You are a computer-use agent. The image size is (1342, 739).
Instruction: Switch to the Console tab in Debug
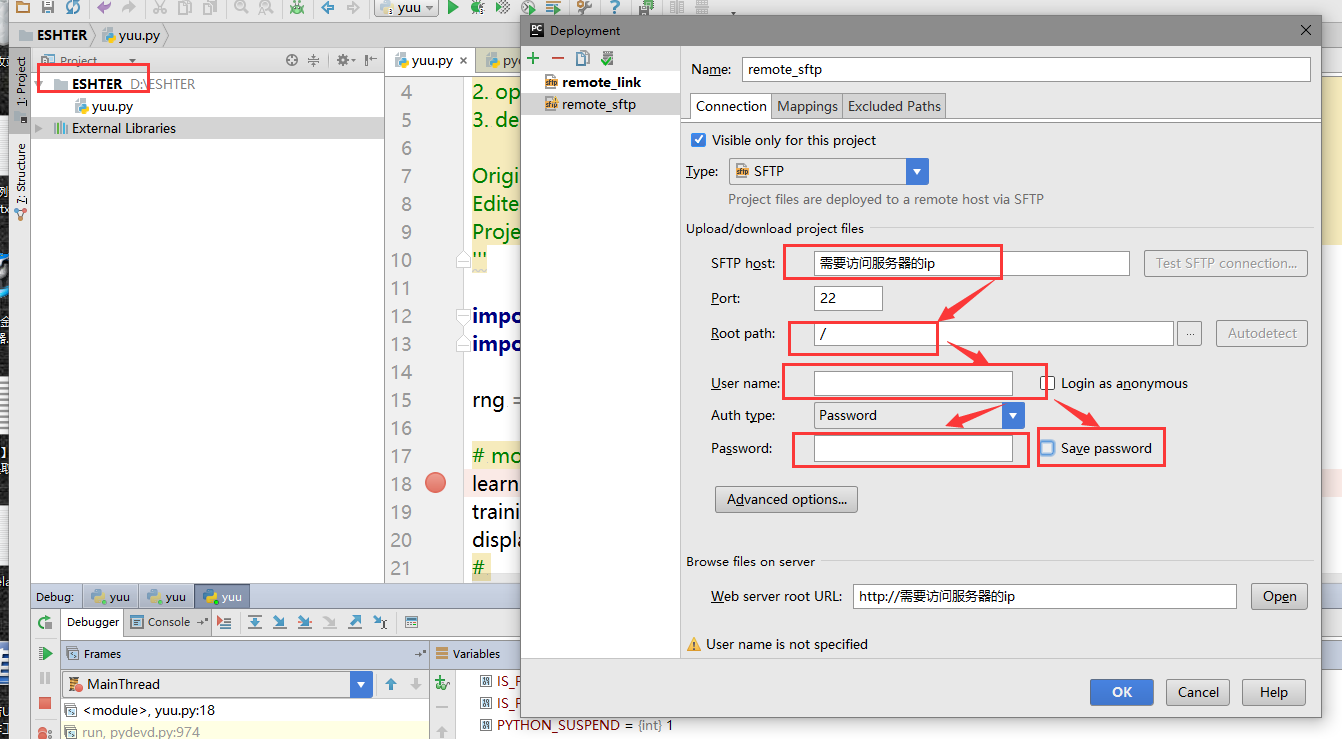(x=169, y=622)
